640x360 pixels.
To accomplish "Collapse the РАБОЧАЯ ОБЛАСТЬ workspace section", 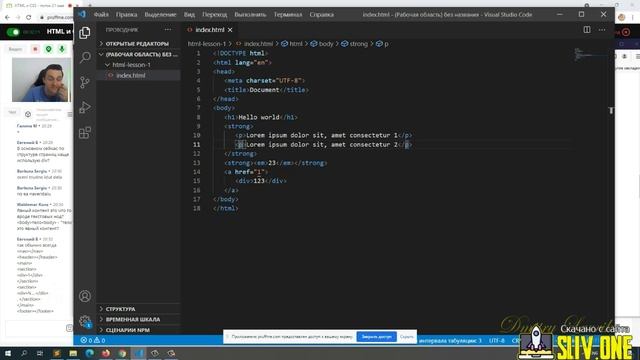I will pyautogui.click(x=138, y=54).
